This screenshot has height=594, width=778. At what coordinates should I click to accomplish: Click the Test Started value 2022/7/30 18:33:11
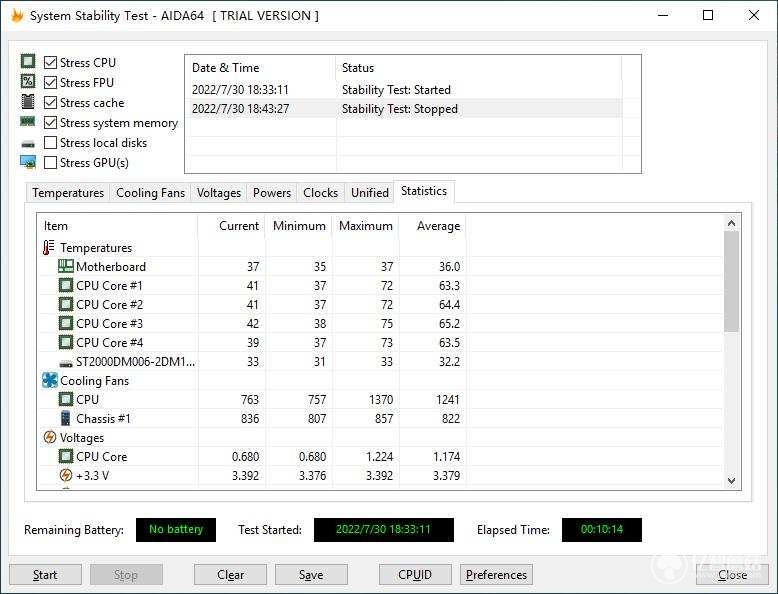[x=384, y=529]
